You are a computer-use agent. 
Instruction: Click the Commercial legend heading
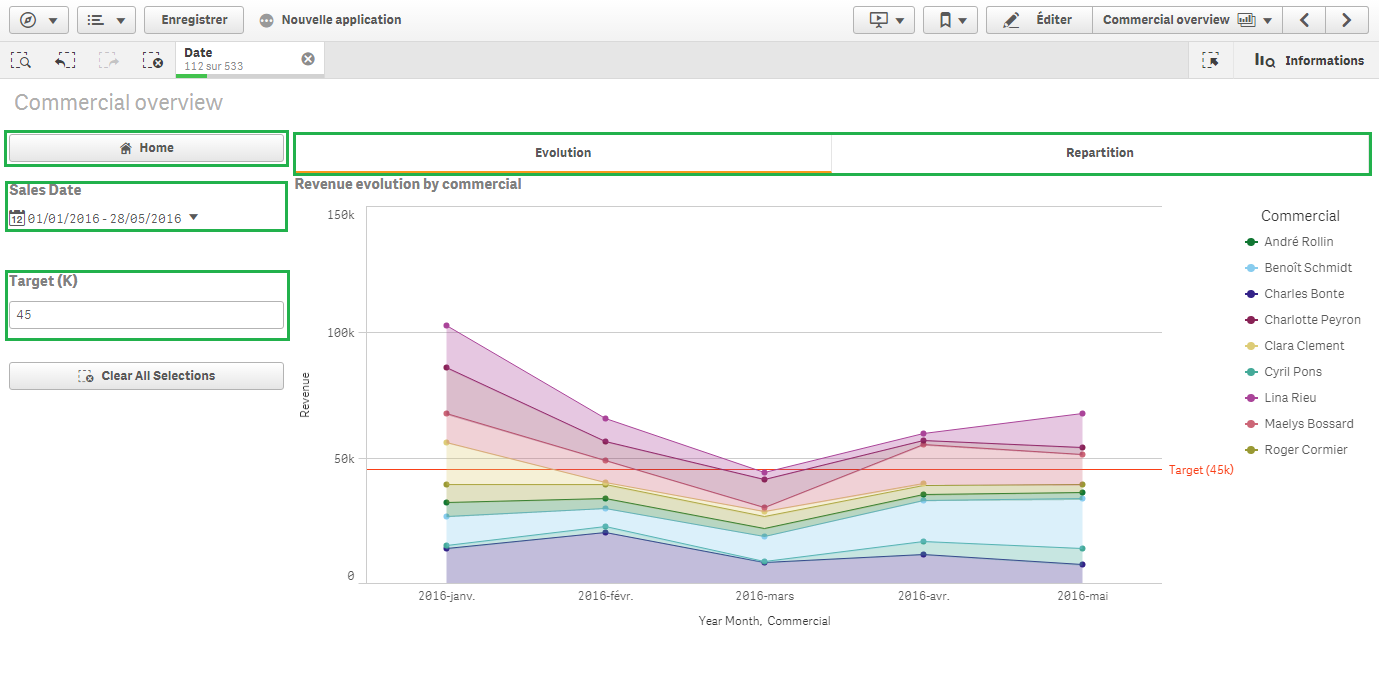(1300, 216)
